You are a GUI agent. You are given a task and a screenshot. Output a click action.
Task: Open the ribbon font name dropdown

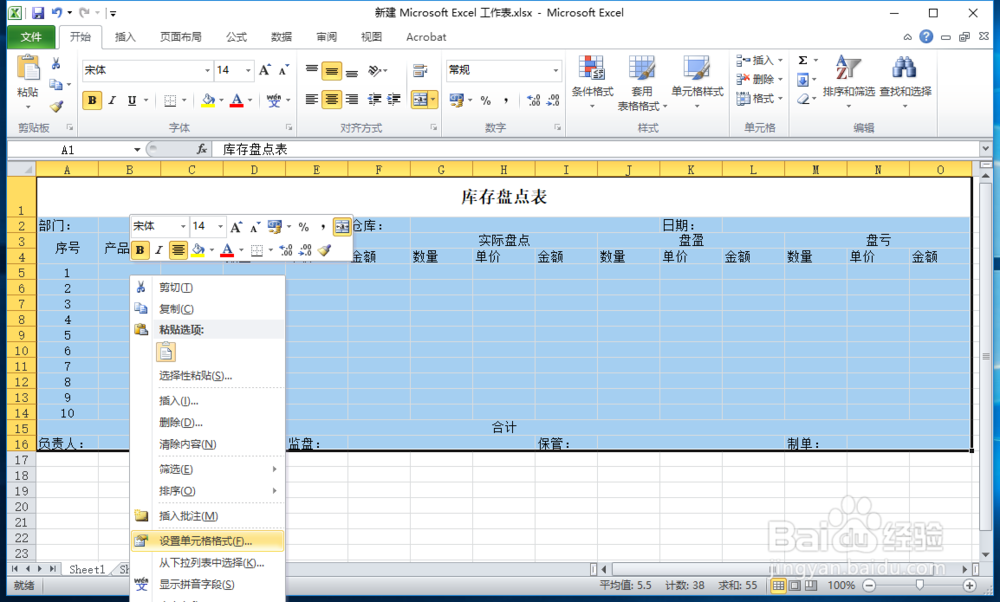(207, 70)
